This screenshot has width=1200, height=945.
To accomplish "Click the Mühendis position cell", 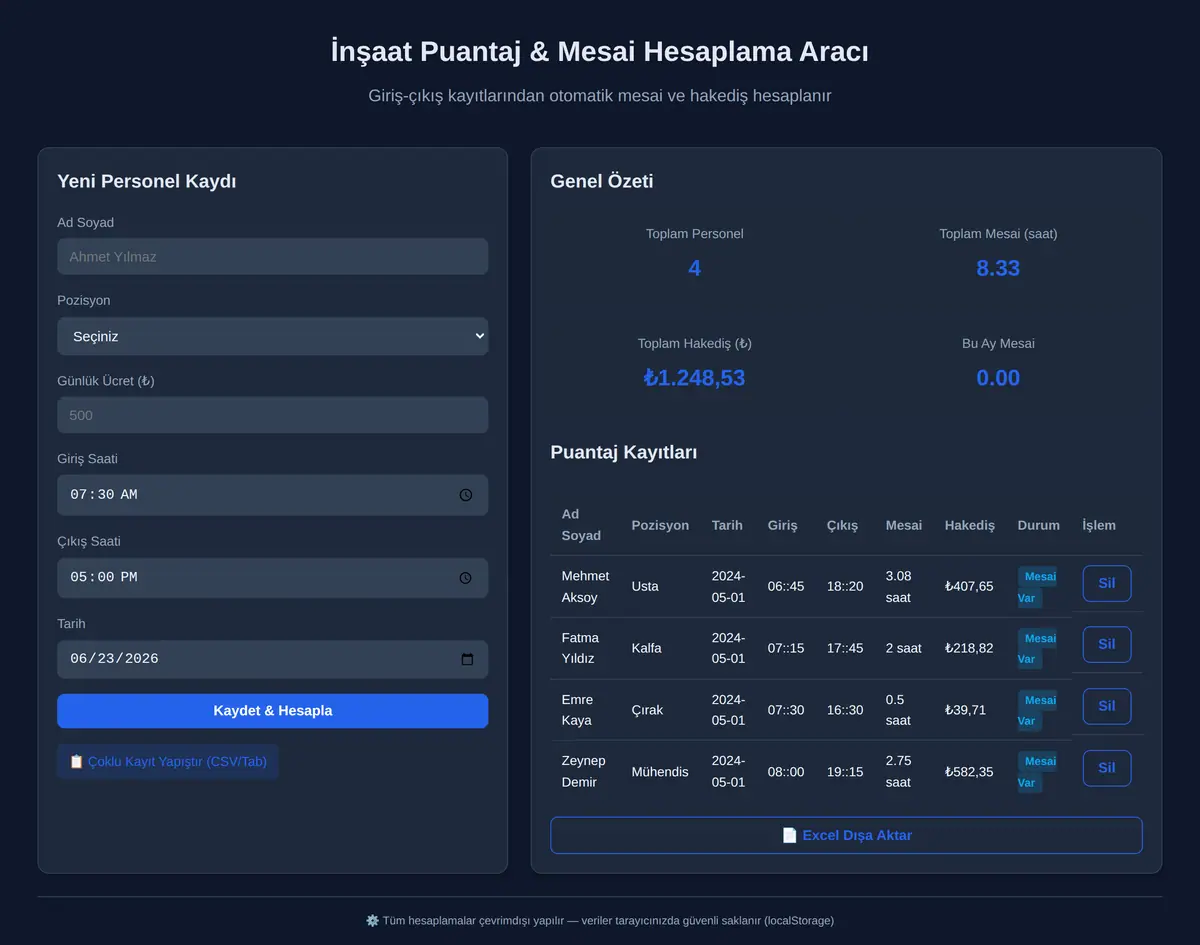I will 660,772.
